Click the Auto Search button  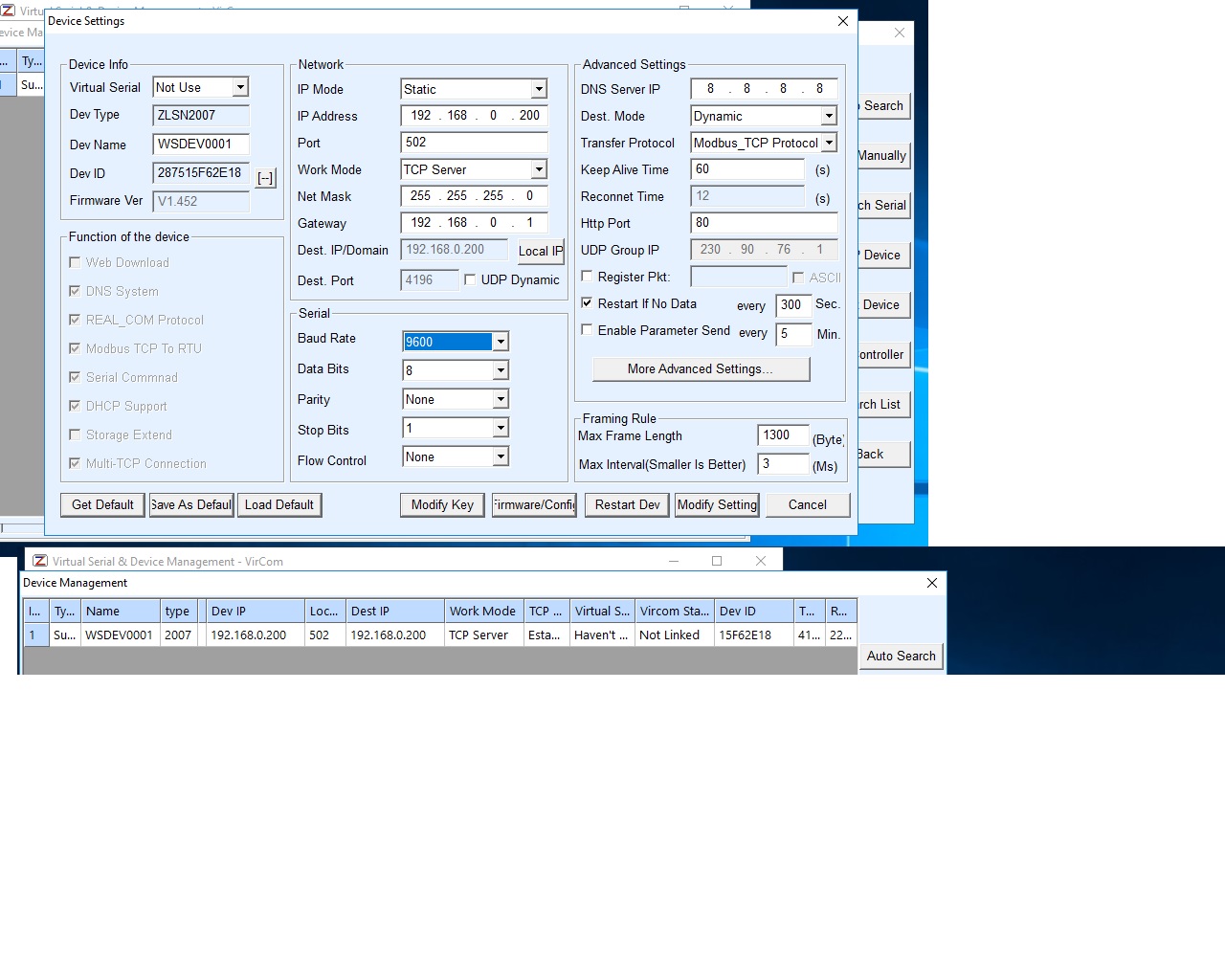[901, 656]
